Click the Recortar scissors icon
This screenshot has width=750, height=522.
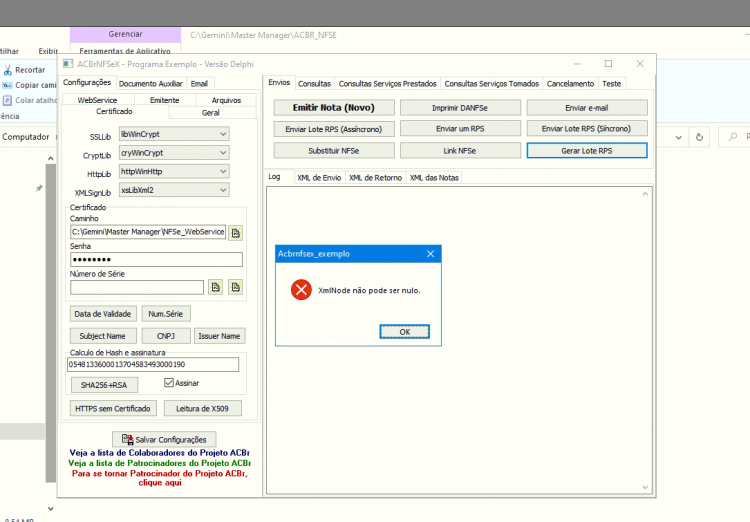click(8, 70)
